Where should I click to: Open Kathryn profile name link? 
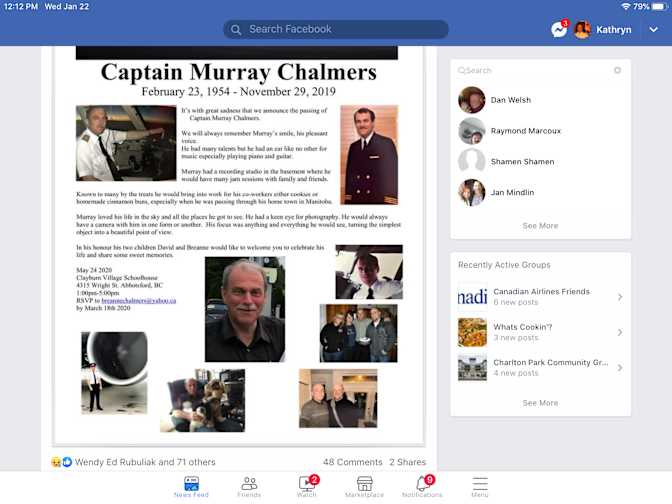pos(613,30)
